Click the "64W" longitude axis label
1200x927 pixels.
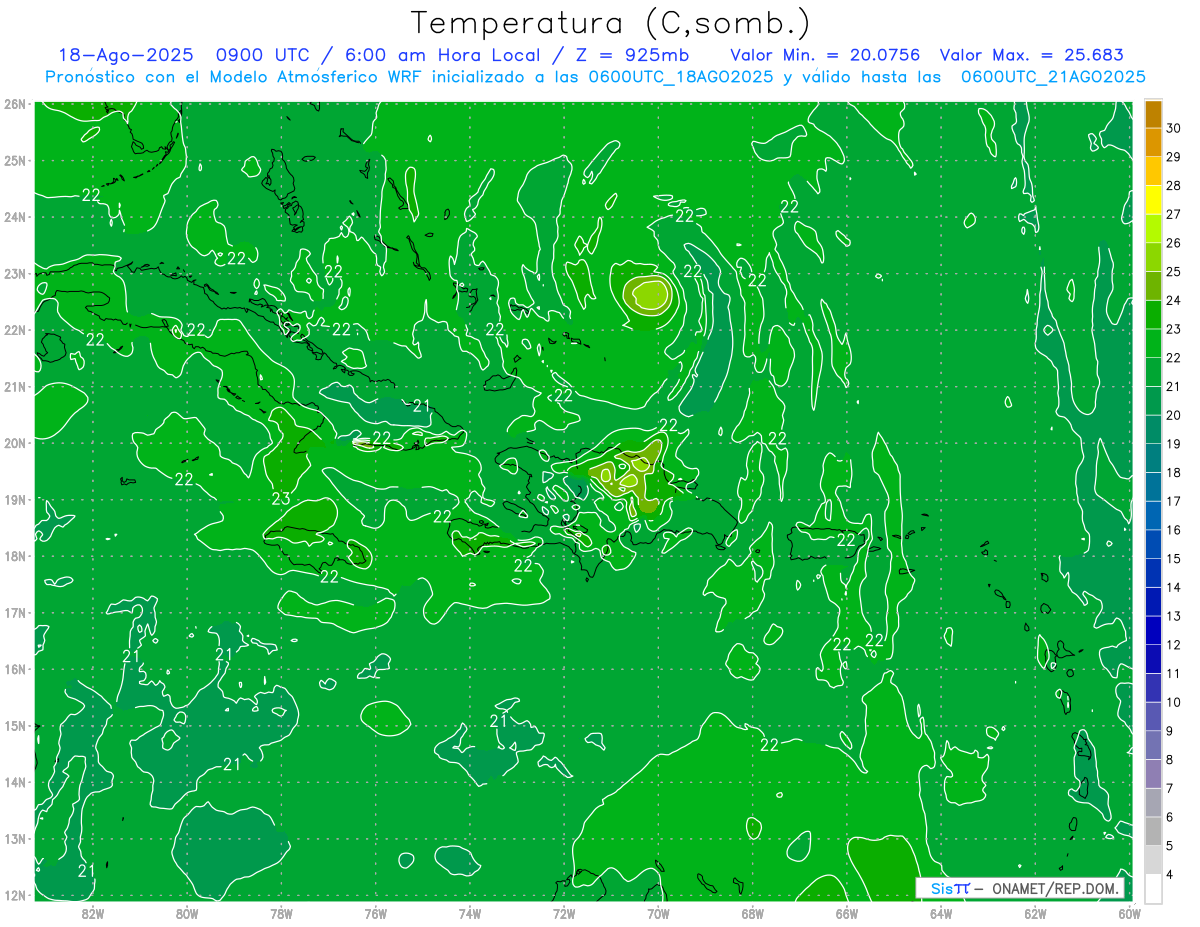tap(940, 913)
